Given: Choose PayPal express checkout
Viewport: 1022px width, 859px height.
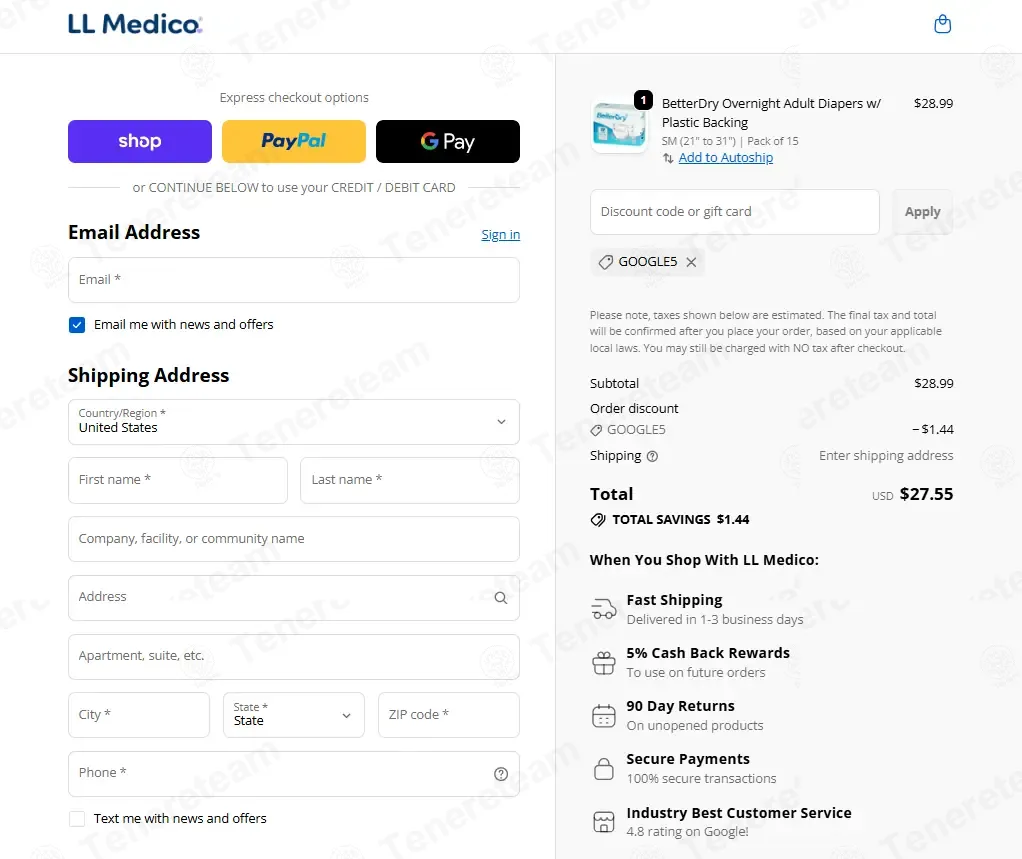Looking at the screenshot, I should [x=294, y=141].
